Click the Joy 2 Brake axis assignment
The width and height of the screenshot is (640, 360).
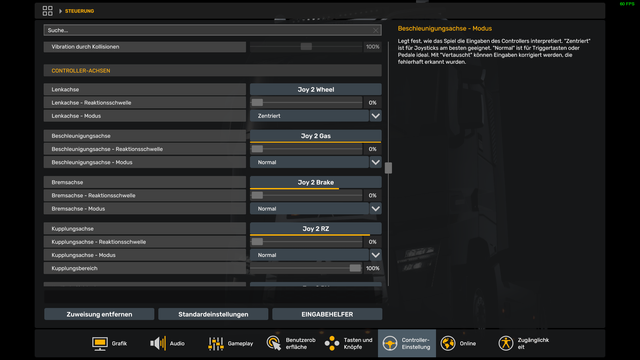316,182
